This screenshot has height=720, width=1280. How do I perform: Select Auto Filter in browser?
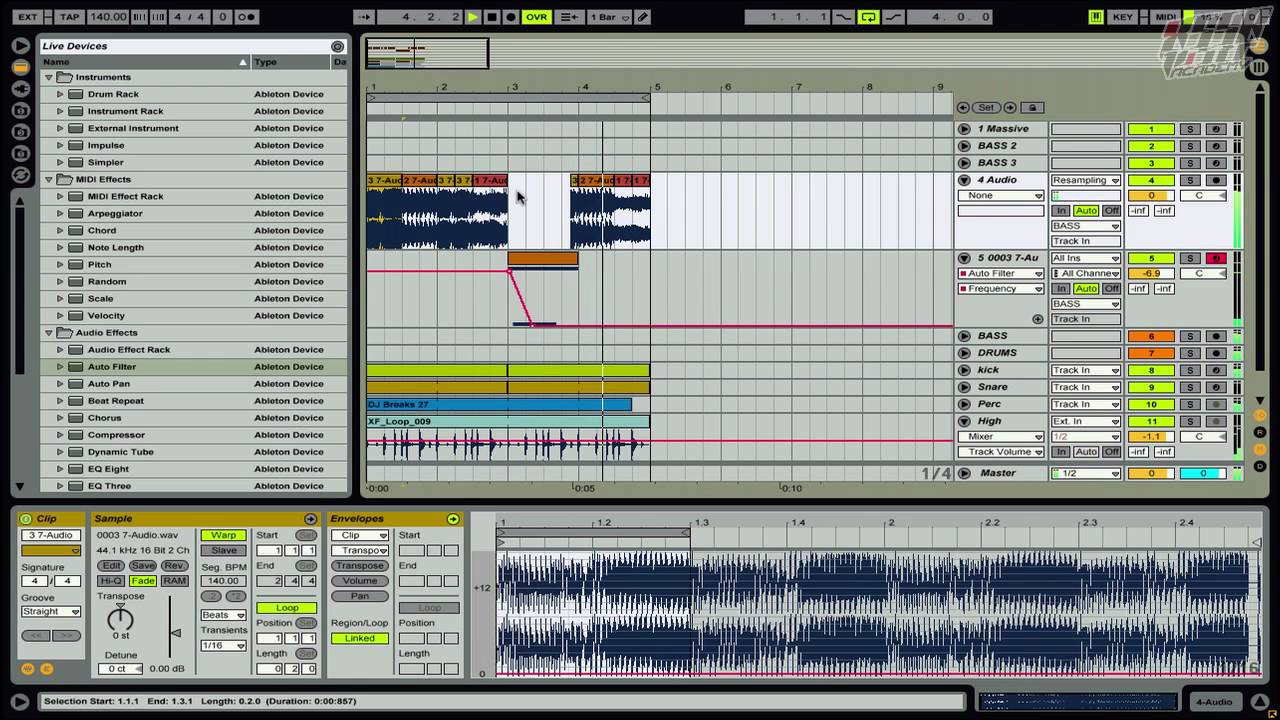point(195,367)
